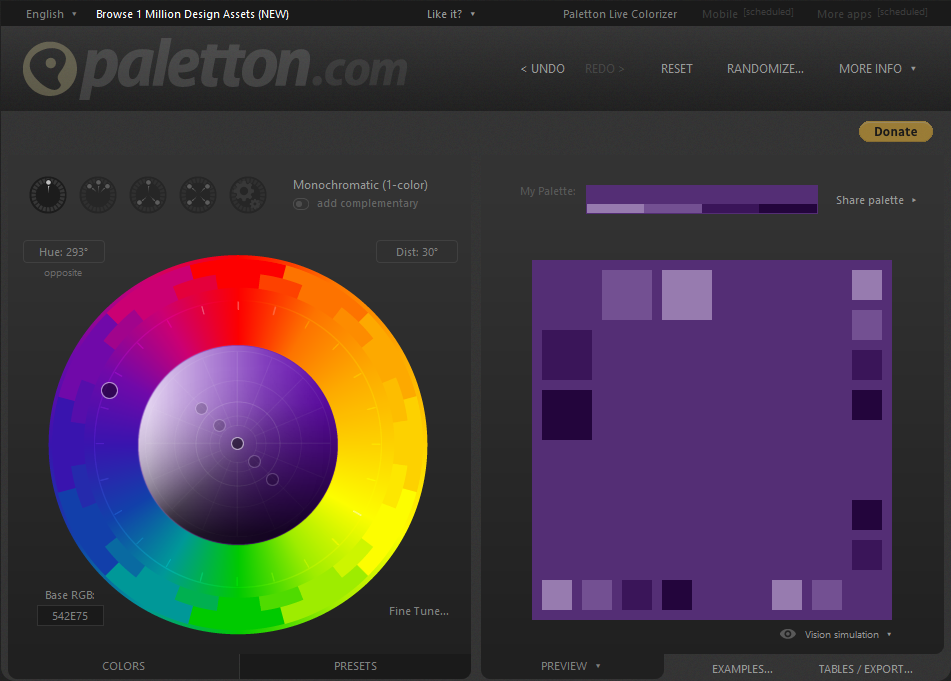Screen dimensions: 951x681
Task: Click RESET in the header
Action: click(676, 69)
